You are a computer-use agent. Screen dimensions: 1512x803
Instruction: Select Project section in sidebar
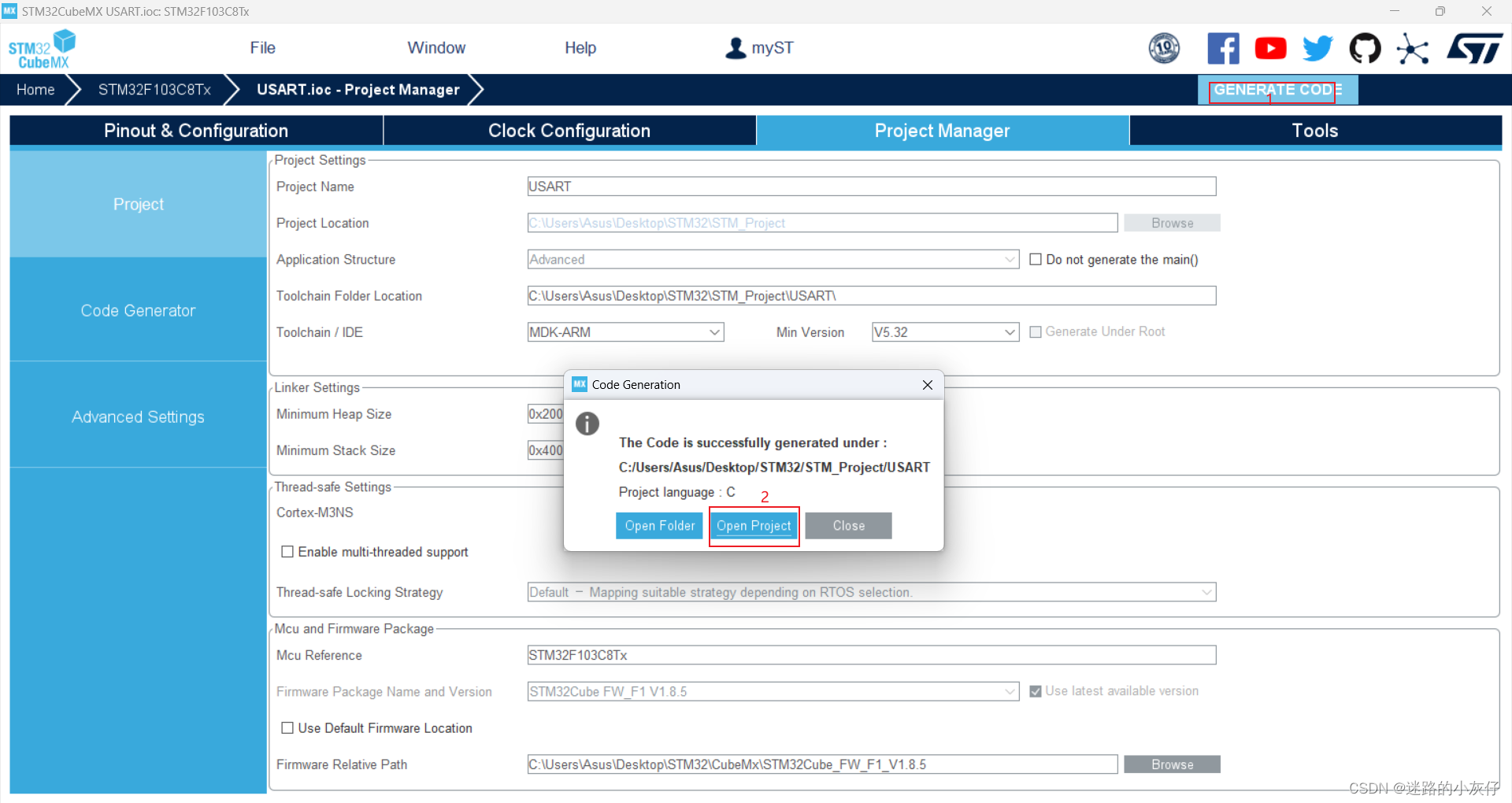click(139, 204)
